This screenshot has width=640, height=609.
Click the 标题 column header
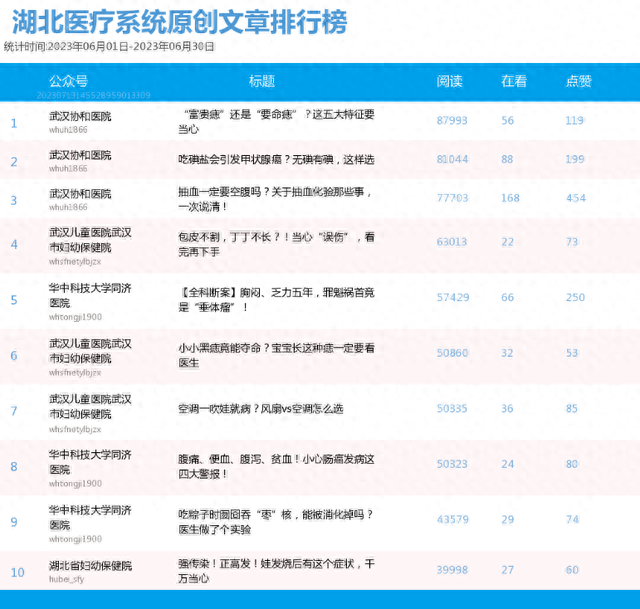pyautogui.click(x=262, y=81)
